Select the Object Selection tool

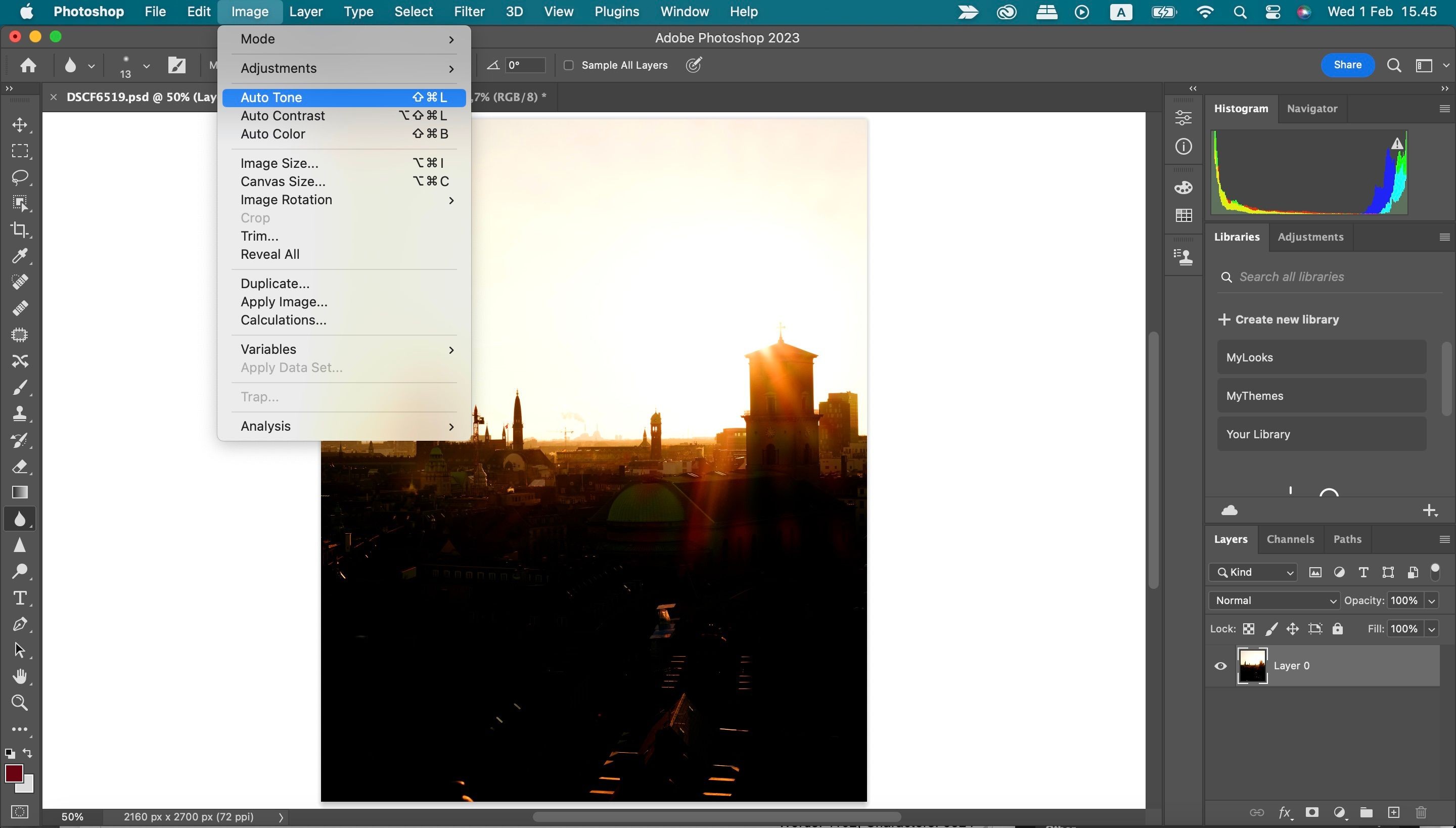coord(20,204)
